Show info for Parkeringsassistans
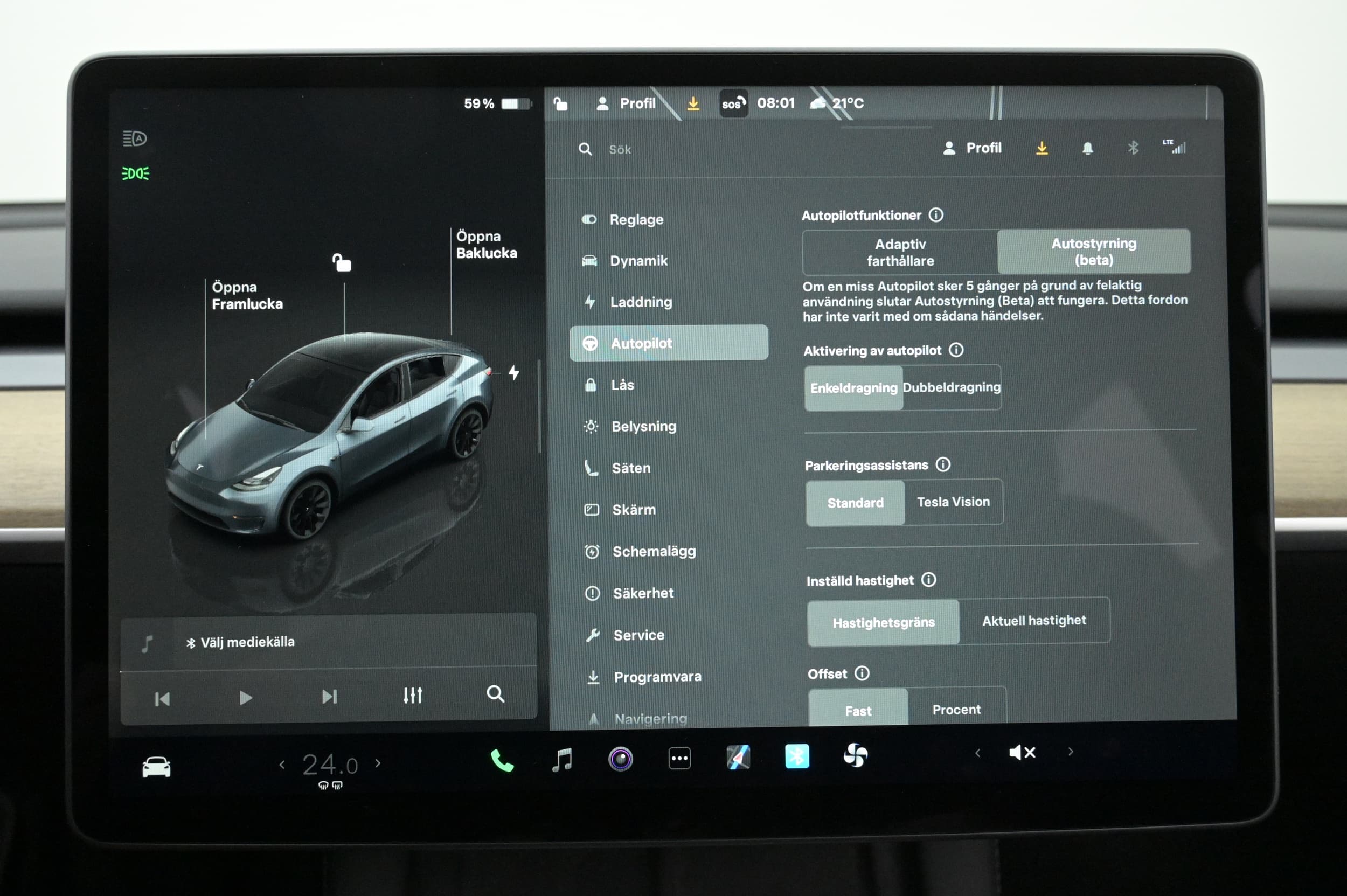 (943, 464)
